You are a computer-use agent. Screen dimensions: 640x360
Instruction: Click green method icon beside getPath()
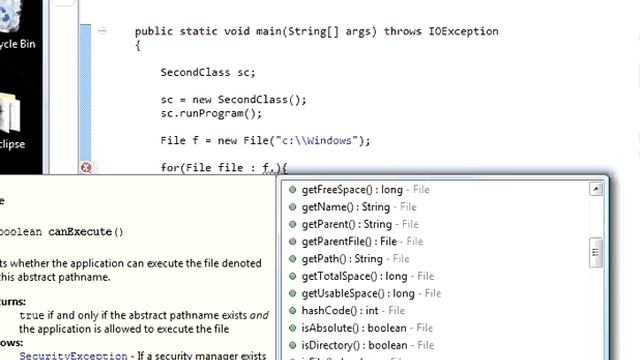292,259
